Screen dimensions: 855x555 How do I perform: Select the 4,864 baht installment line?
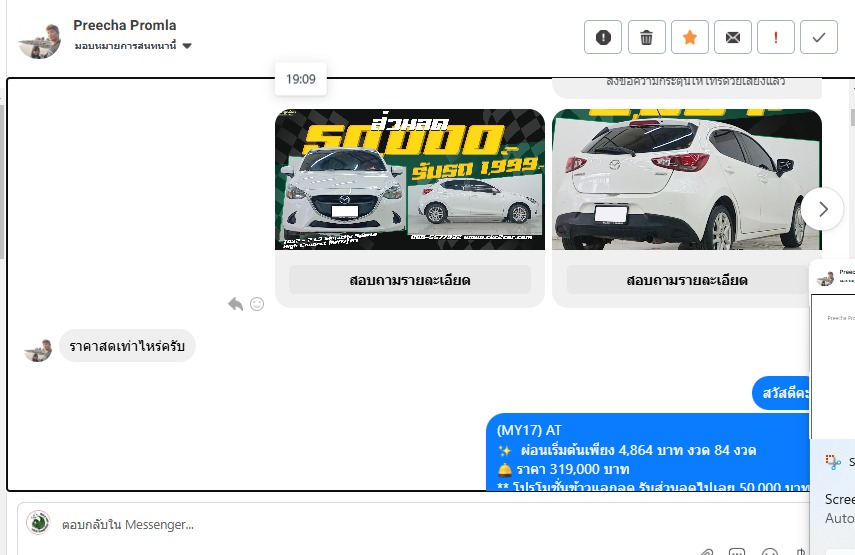(627, 450)
